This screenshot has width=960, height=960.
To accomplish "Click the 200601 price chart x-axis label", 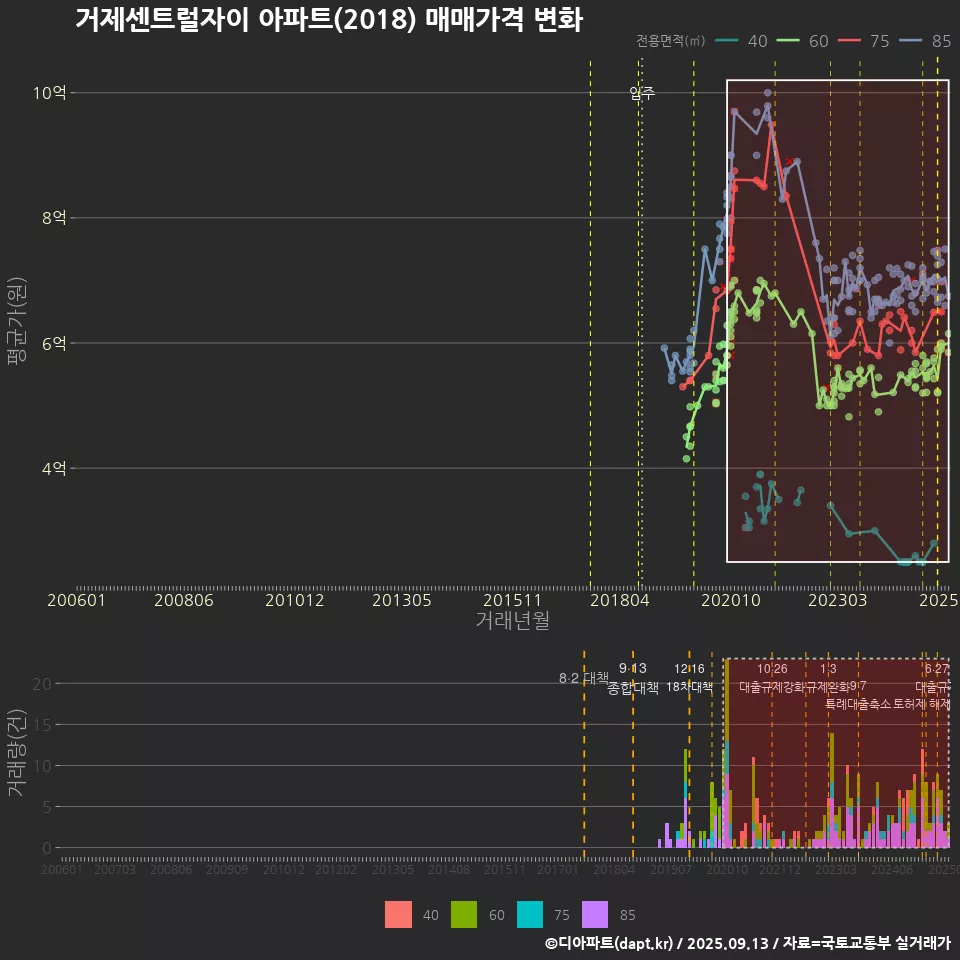I will 77,600.
